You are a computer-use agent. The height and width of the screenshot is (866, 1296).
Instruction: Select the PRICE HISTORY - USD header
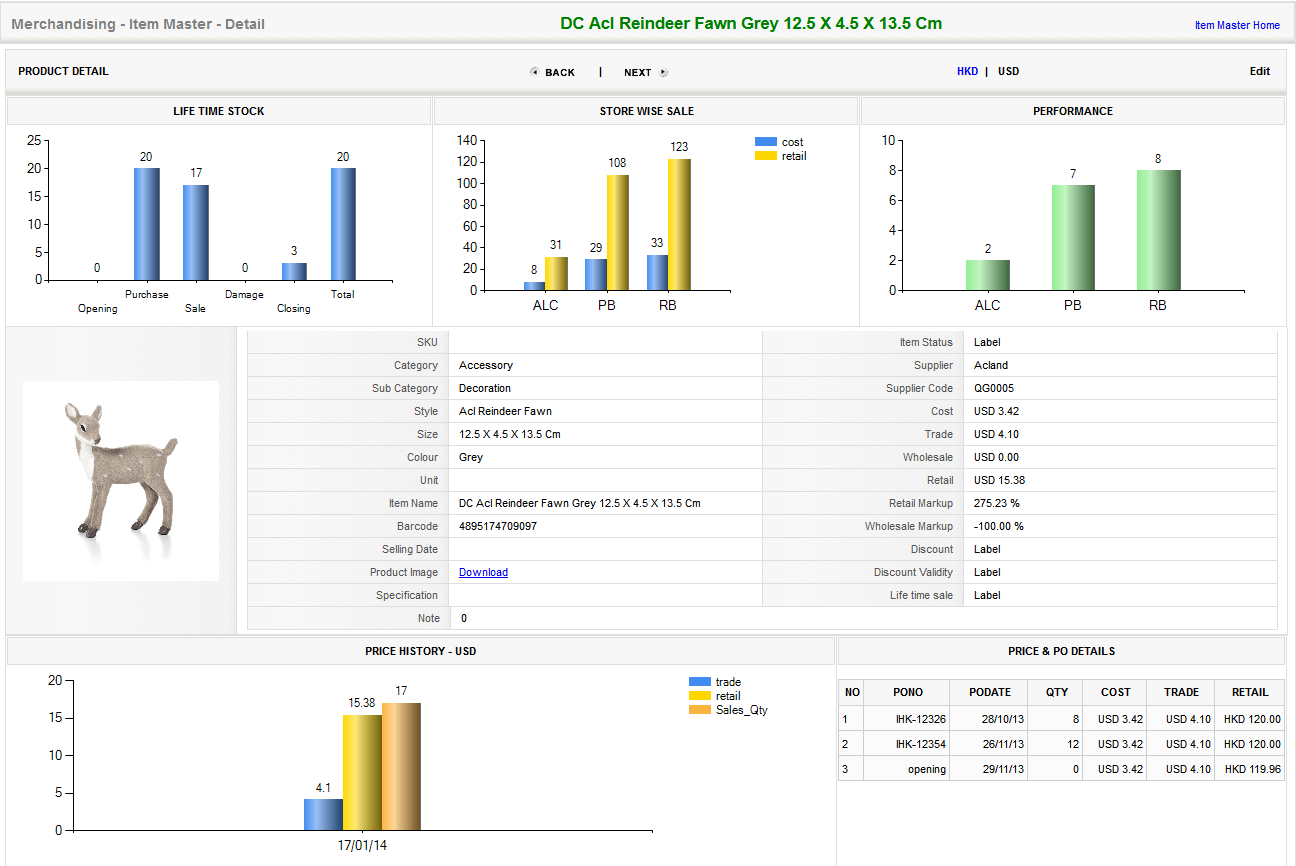[421, 651]
